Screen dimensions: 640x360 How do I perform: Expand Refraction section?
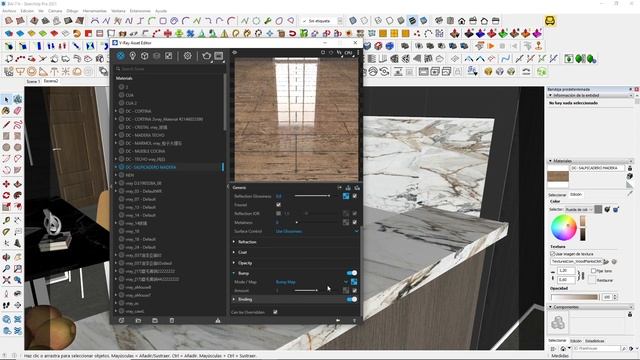234,242
